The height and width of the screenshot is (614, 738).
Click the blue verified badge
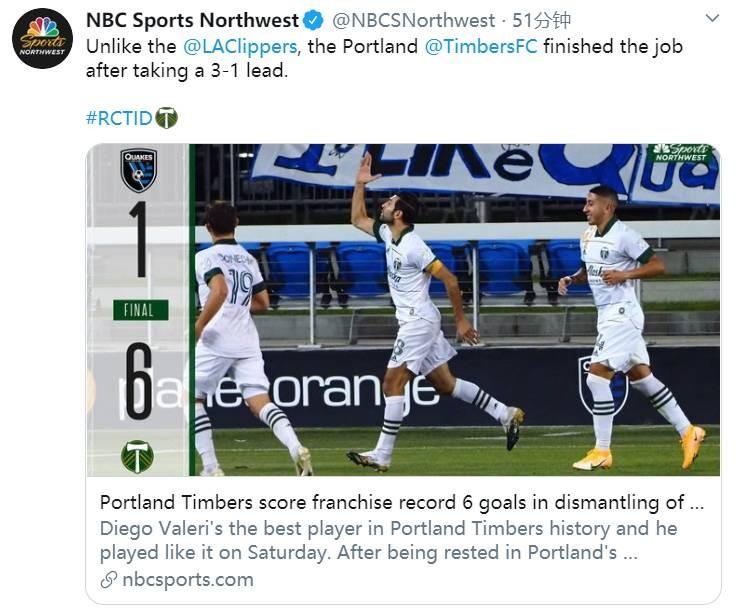[x=314, y=20]
